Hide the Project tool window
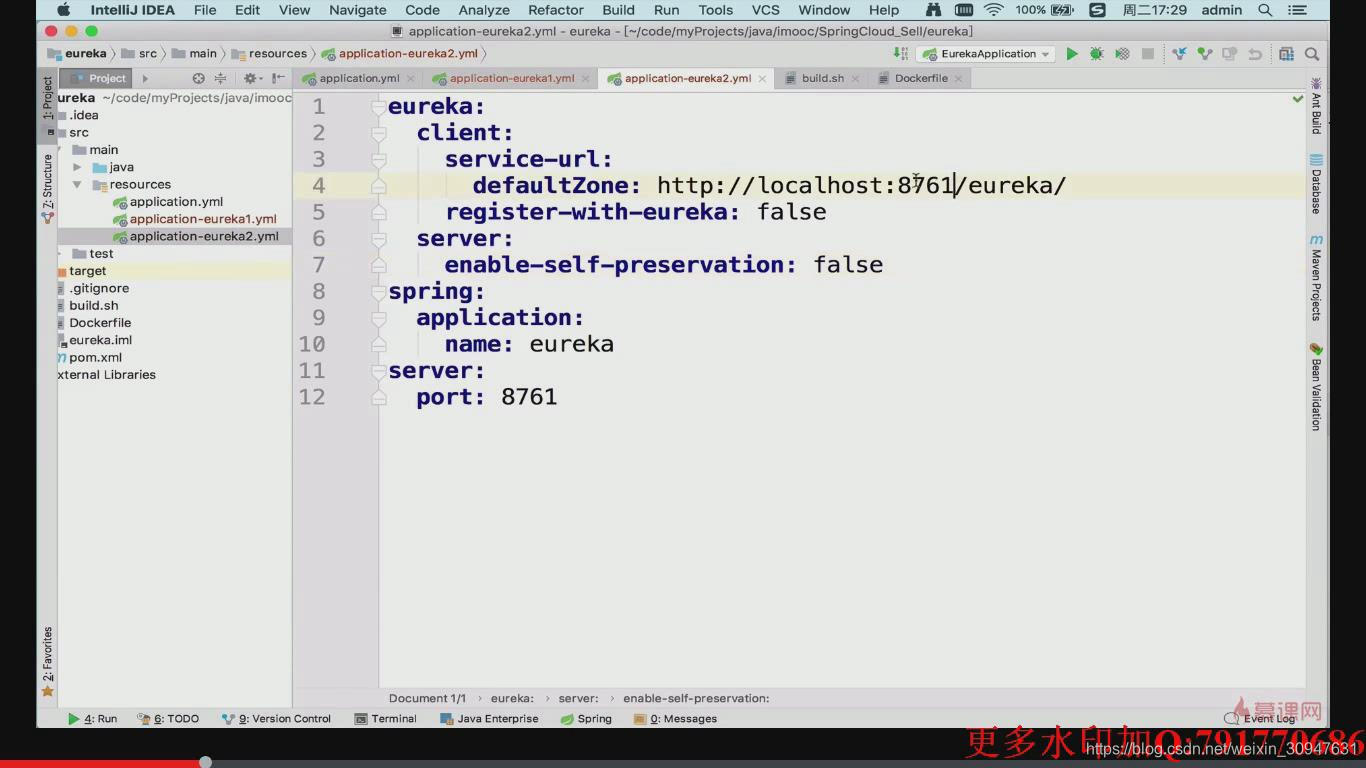Screen dimensions: 1366x768 [278, 78]
